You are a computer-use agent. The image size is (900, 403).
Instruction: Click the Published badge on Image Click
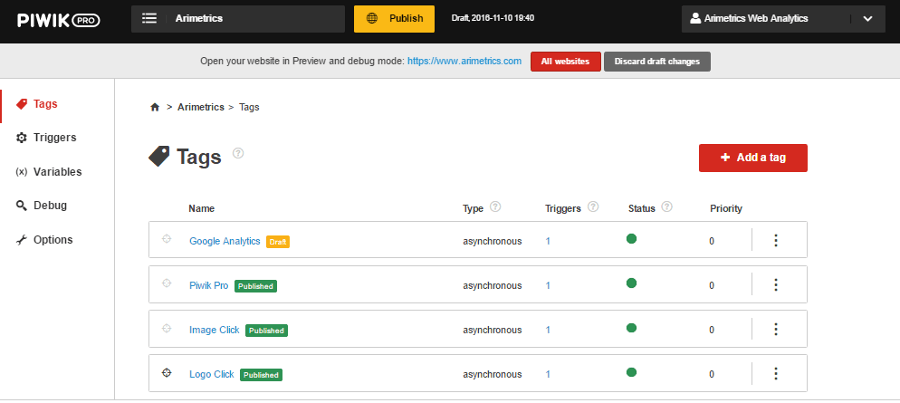(x=266, y=331)
